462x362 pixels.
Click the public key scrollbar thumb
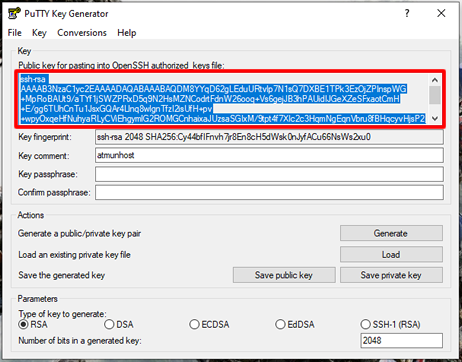pyautogui.click(x=435, y=95)
